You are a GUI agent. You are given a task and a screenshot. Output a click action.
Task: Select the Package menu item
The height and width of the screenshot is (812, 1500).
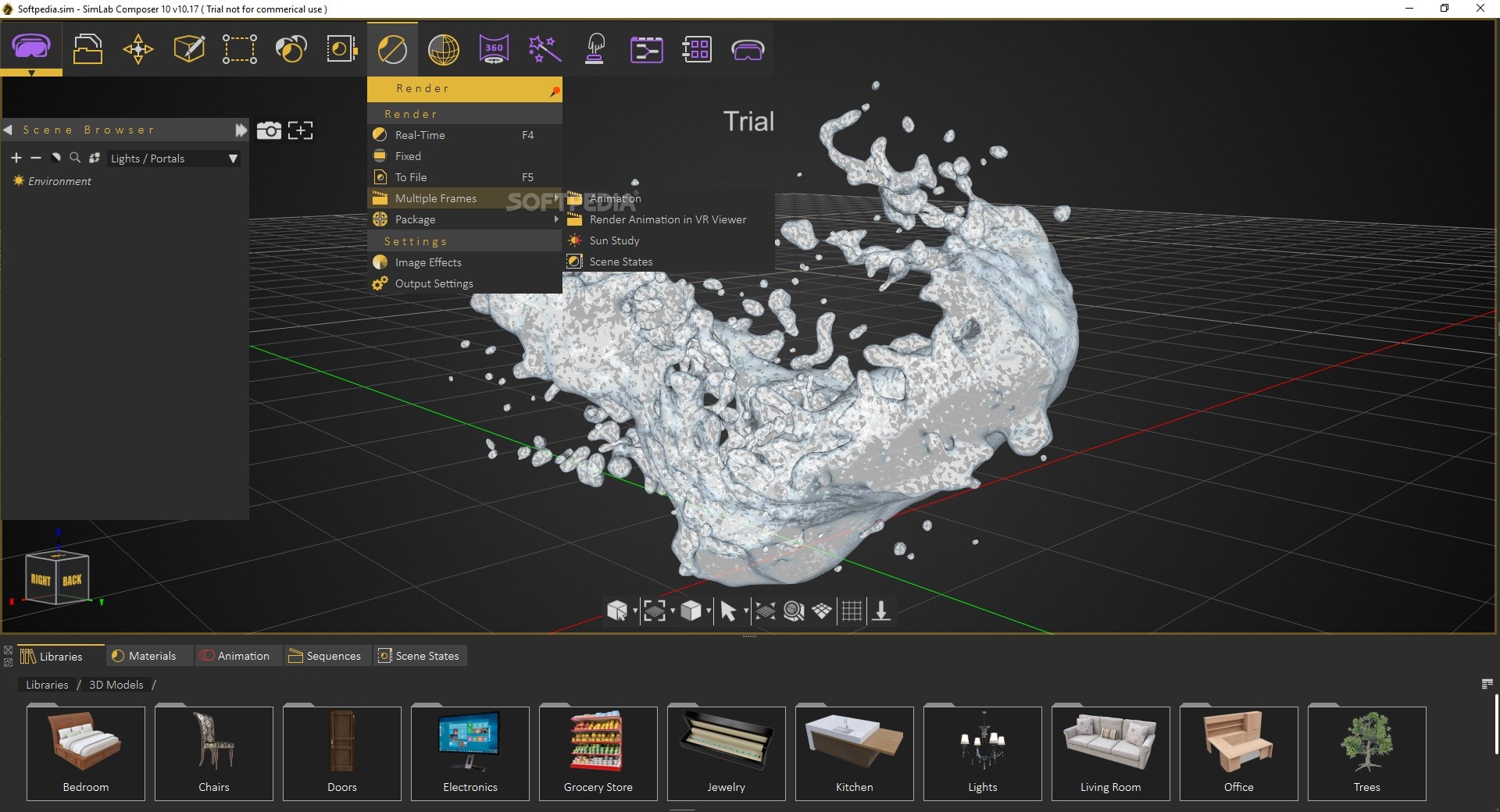(465, 219)
